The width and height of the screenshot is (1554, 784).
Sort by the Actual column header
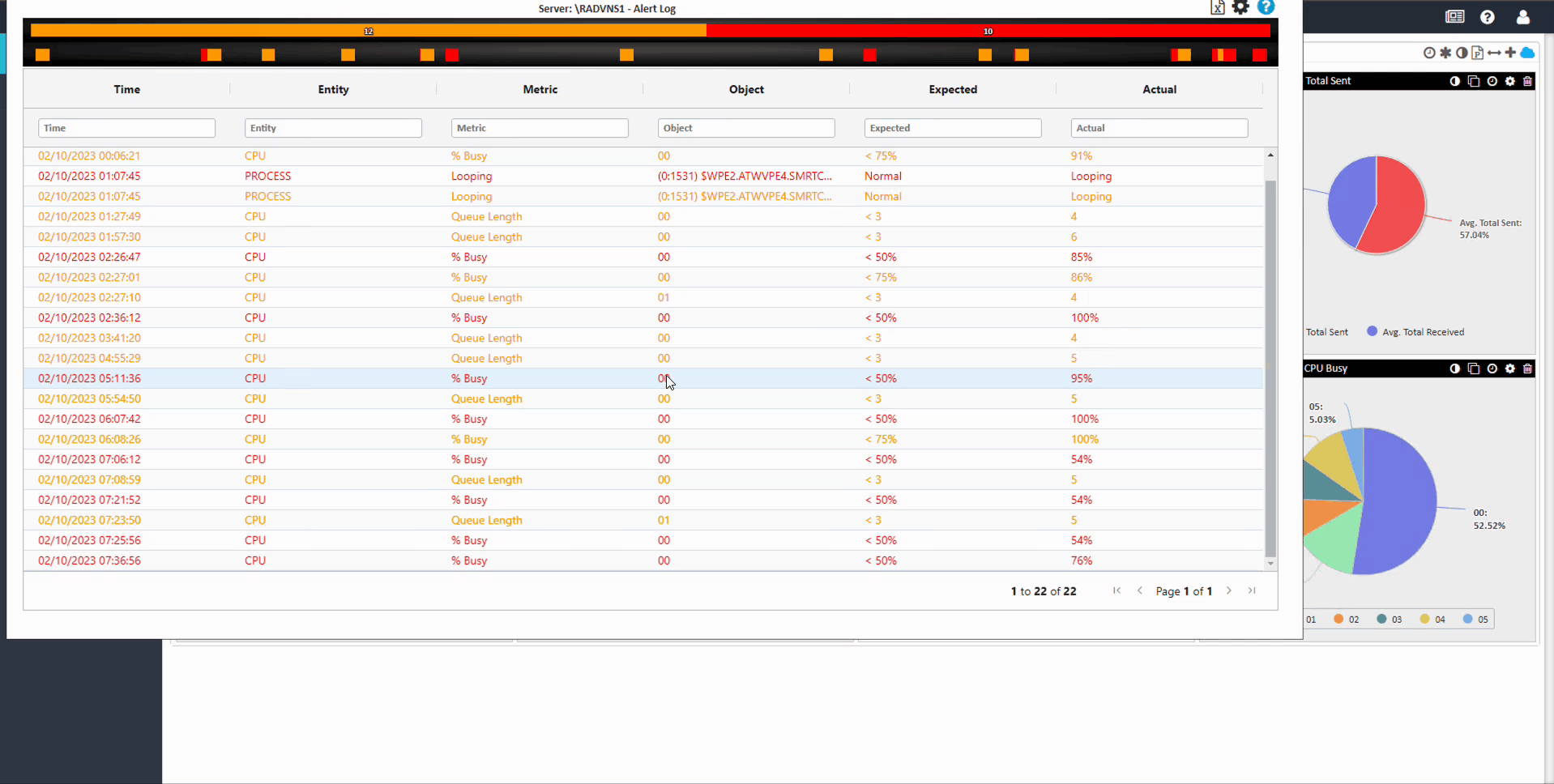click(x=1159, y=89)
